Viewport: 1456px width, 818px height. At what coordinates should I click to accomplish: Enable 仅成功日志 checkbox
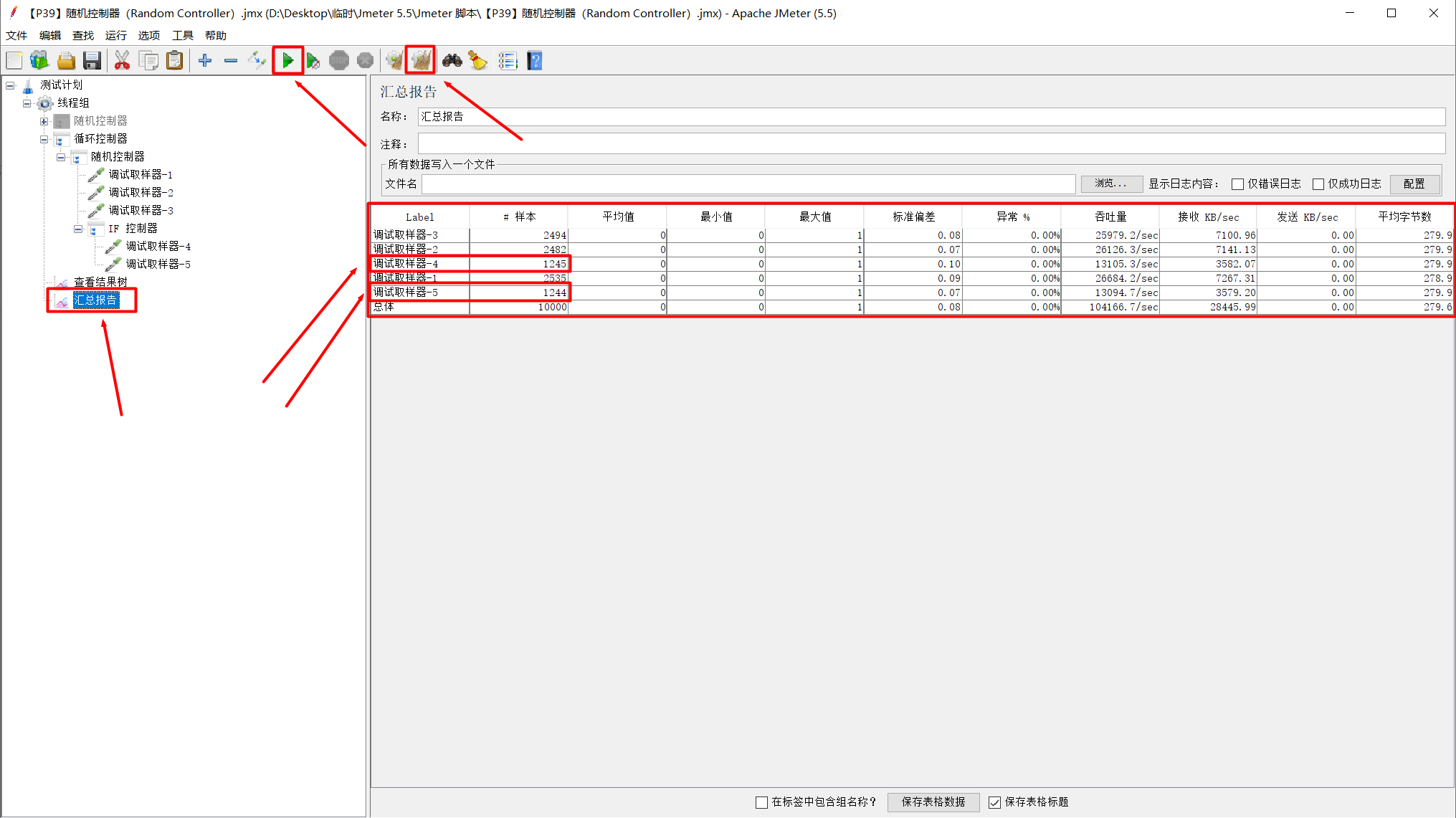click(1318, 184)
